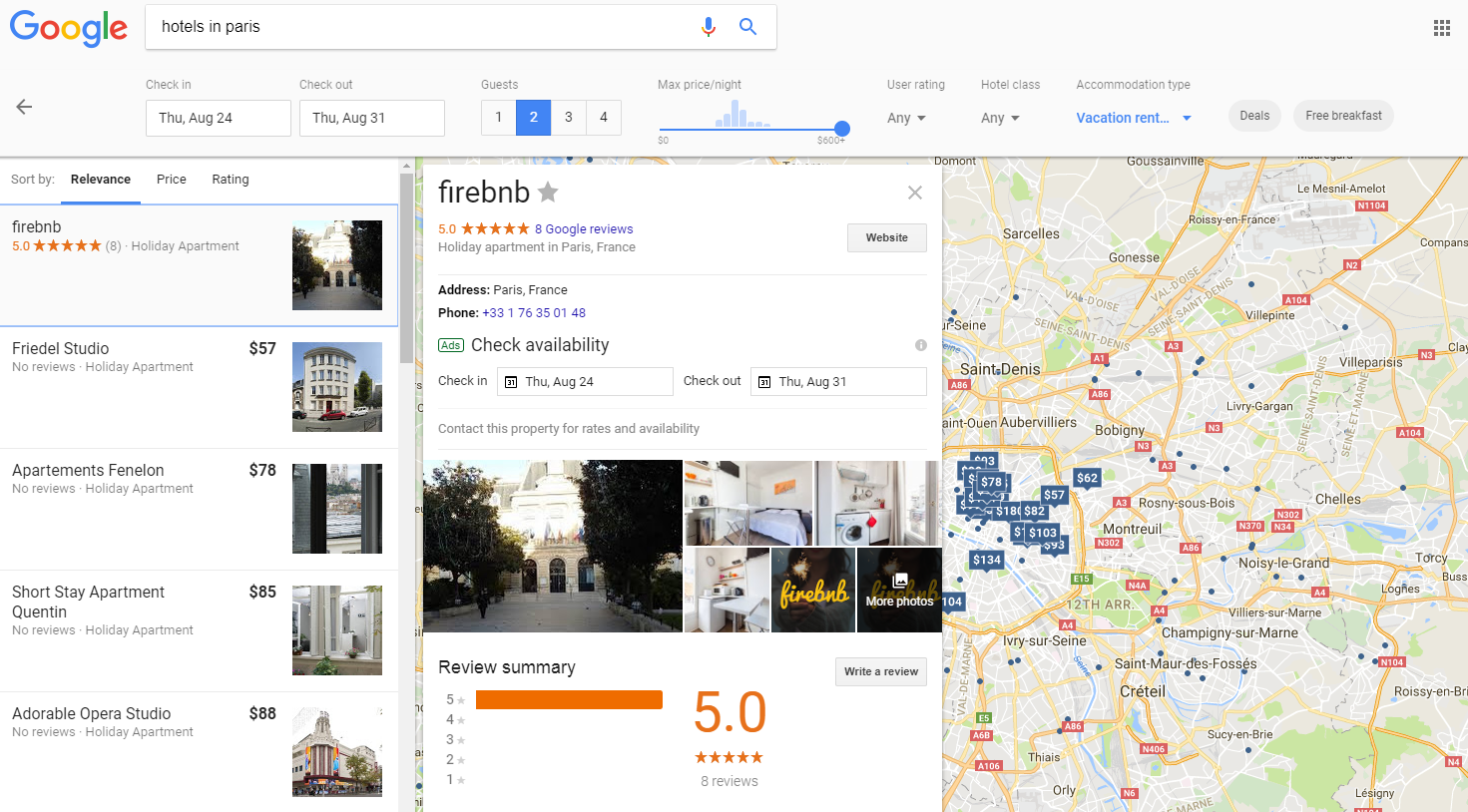Save firebnb with the star icon
The height and width of the screenshot is (812, 1468).
click(x=548, y=192)
